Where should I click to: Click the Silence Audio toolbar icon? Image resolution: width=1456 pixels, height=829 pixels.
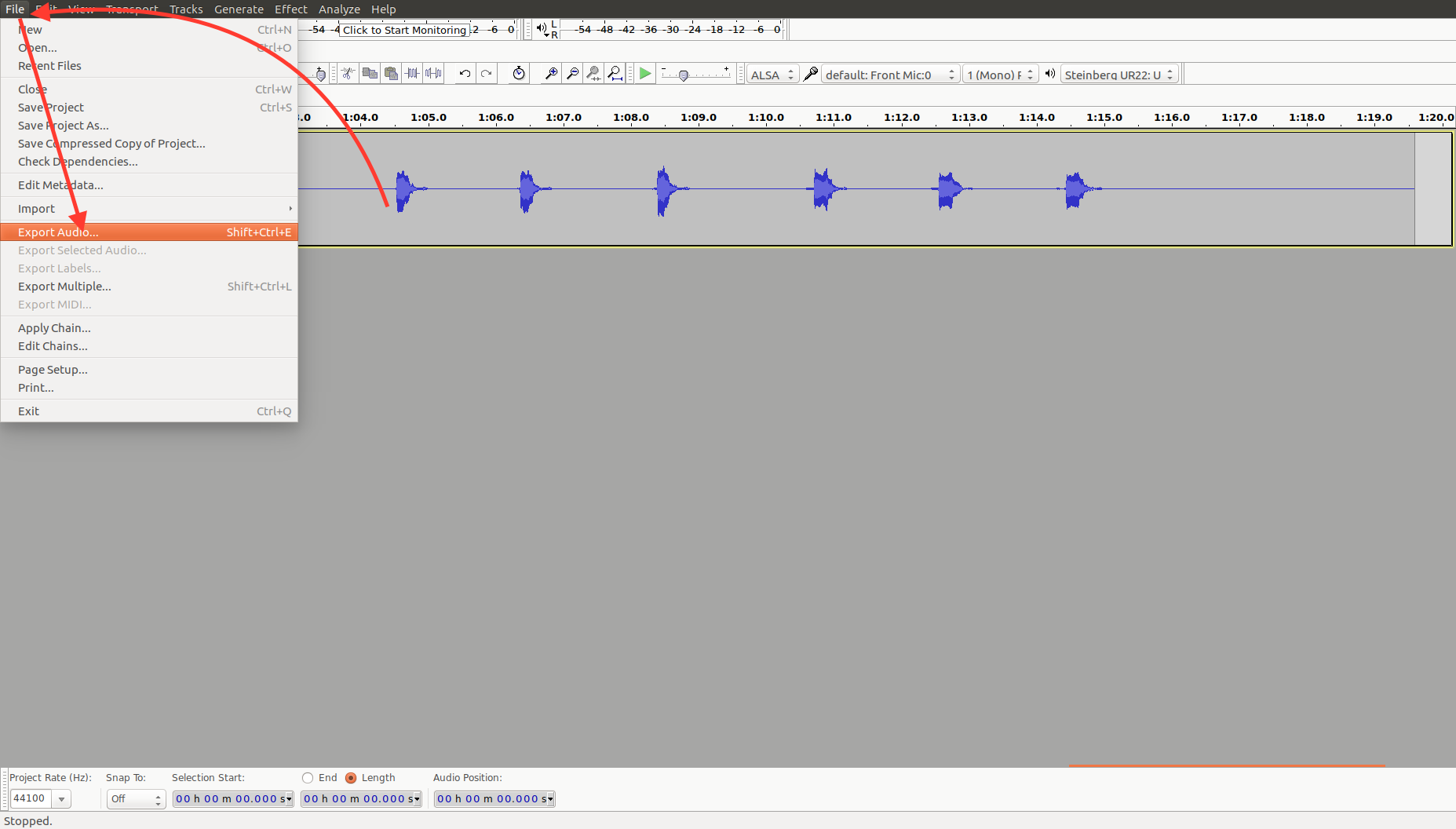tap(433, 74)
